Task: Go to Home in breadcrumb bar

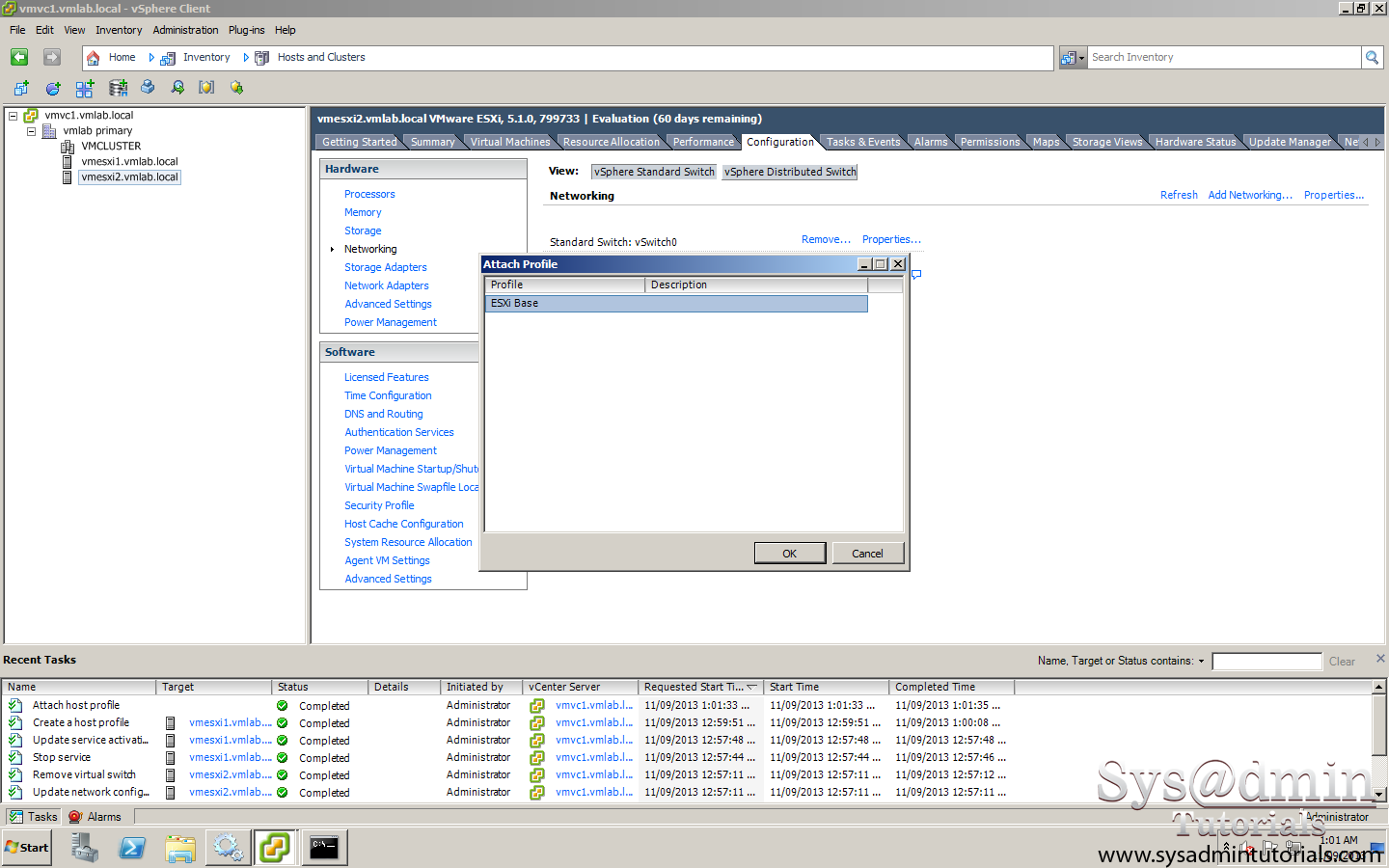Action: 122,57
